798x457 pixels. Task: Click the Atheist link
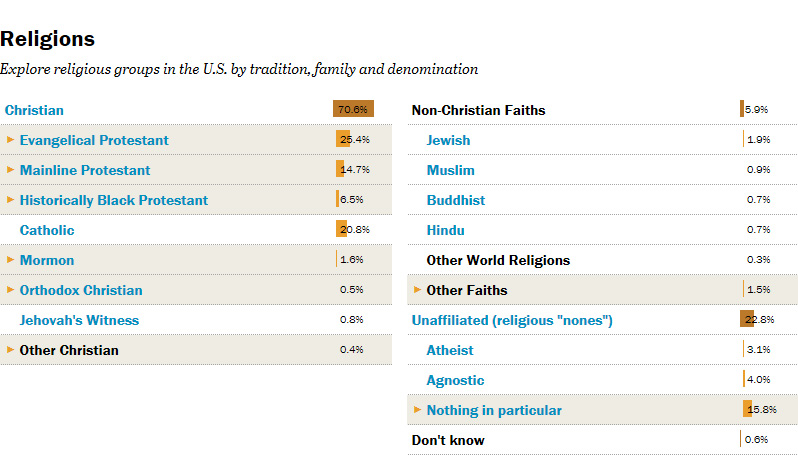click(450, 350)
